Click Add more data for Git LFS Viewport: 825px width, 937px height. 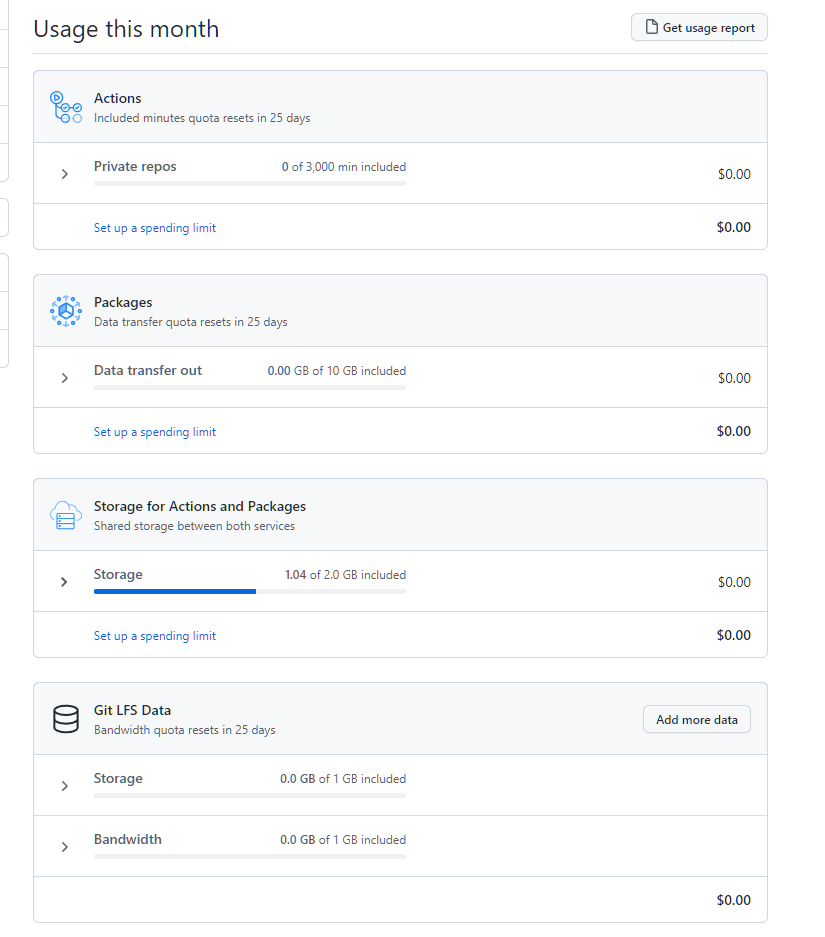pyautogui.click(x=696, y=719)
